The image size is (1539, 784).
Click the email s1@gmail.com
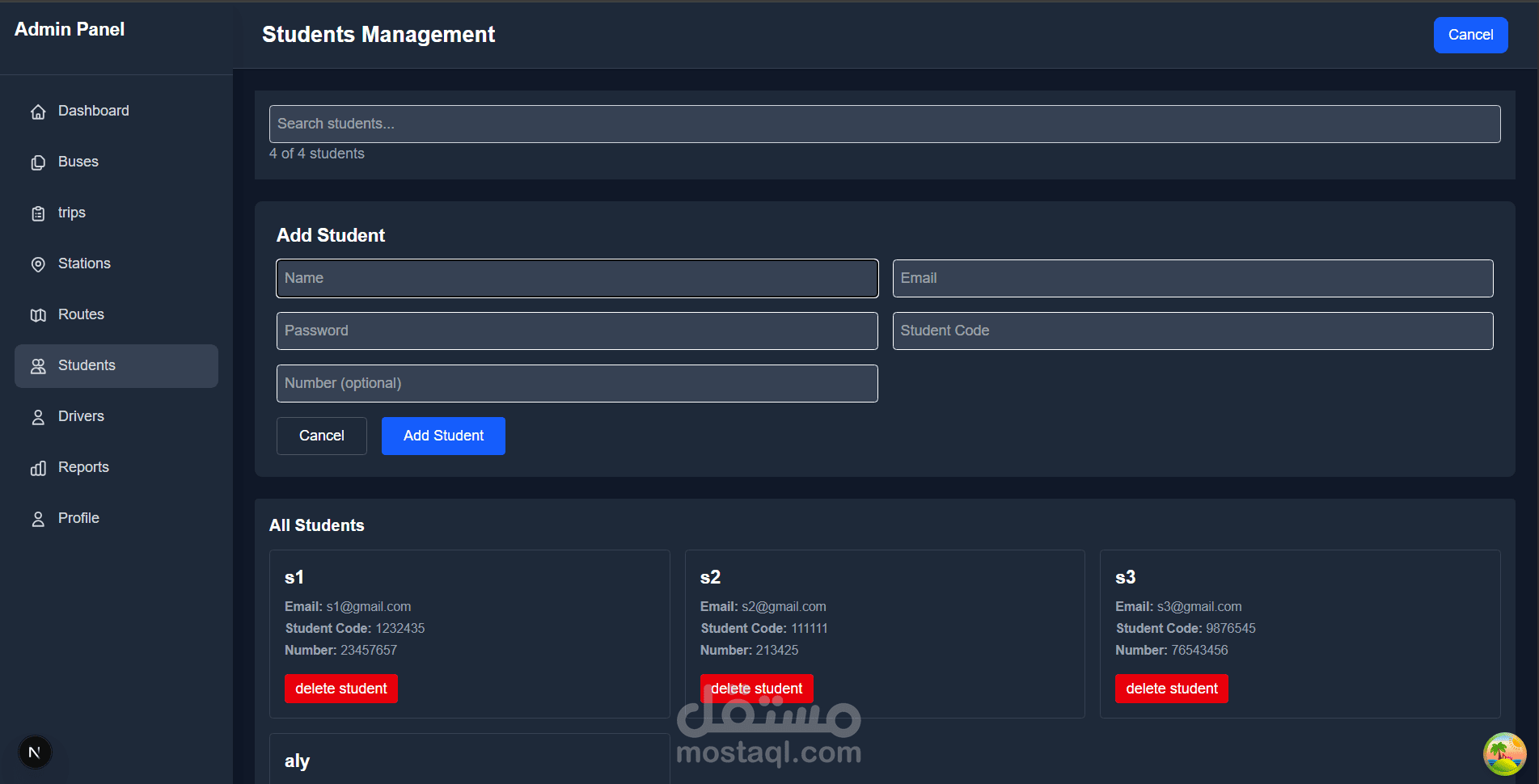tap(369, 606)
